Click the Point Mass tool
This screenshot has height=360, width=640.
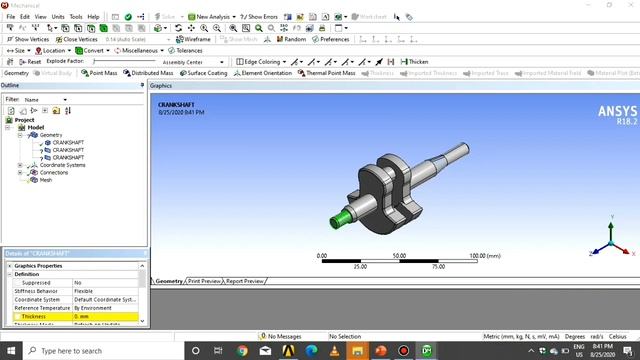99,73
